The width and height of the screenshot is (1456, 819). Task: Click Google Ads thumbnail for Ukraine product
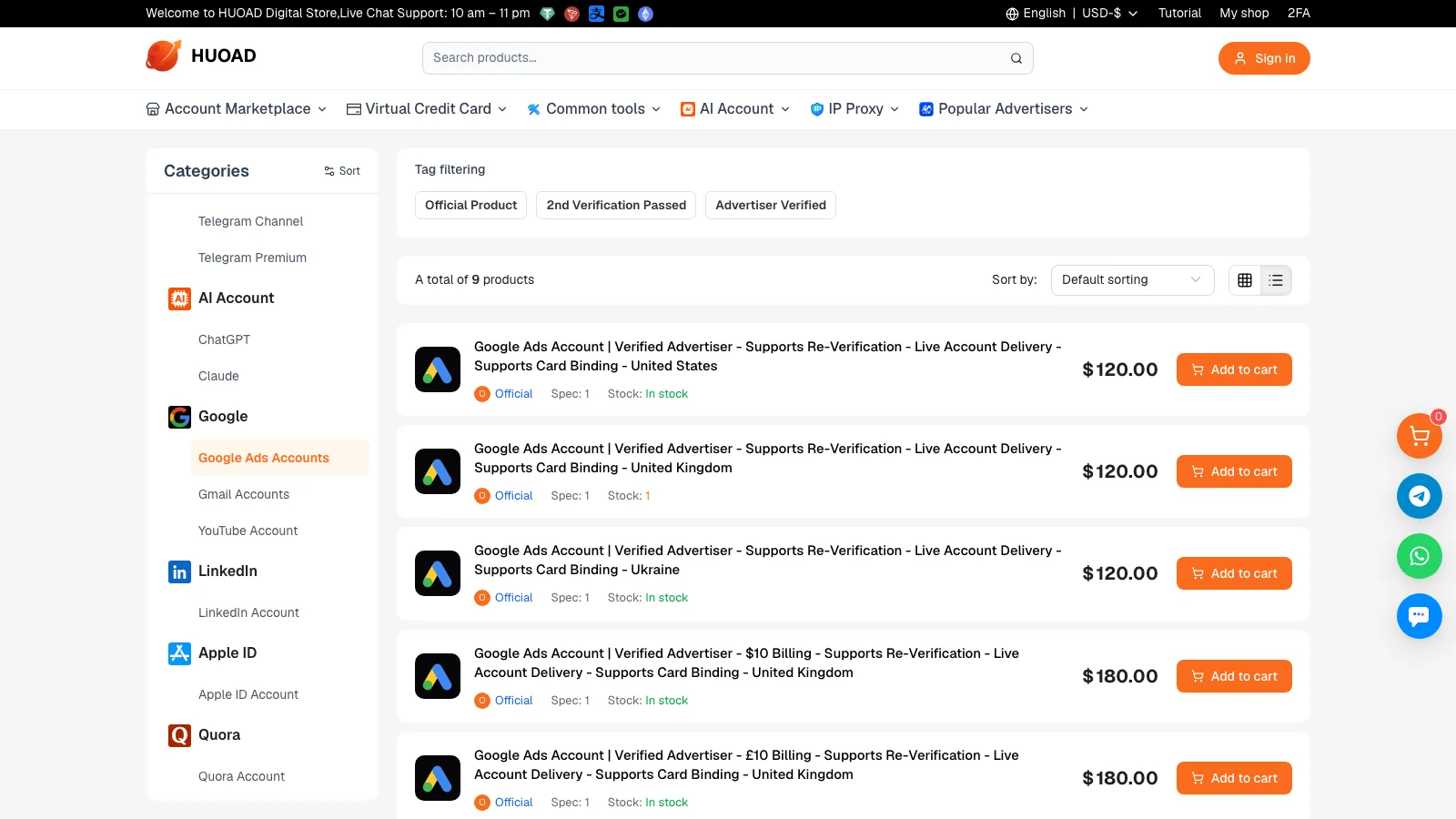pyautogui.click(x=438, y=573)
